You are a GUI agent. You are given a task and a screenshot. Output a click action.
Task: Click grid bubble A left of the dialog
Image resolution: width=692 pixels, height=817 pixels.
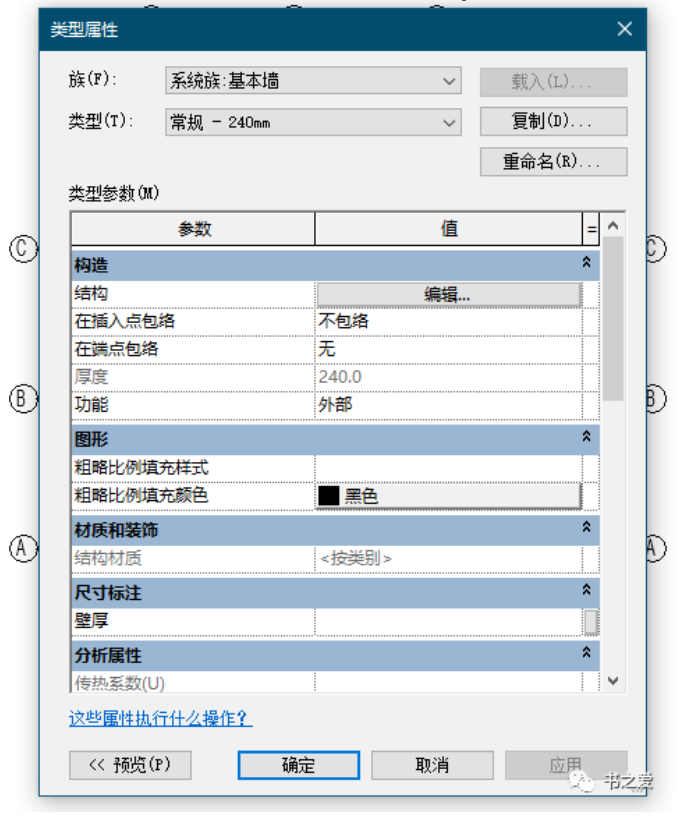pyautogui.click(x=23, y=549)
